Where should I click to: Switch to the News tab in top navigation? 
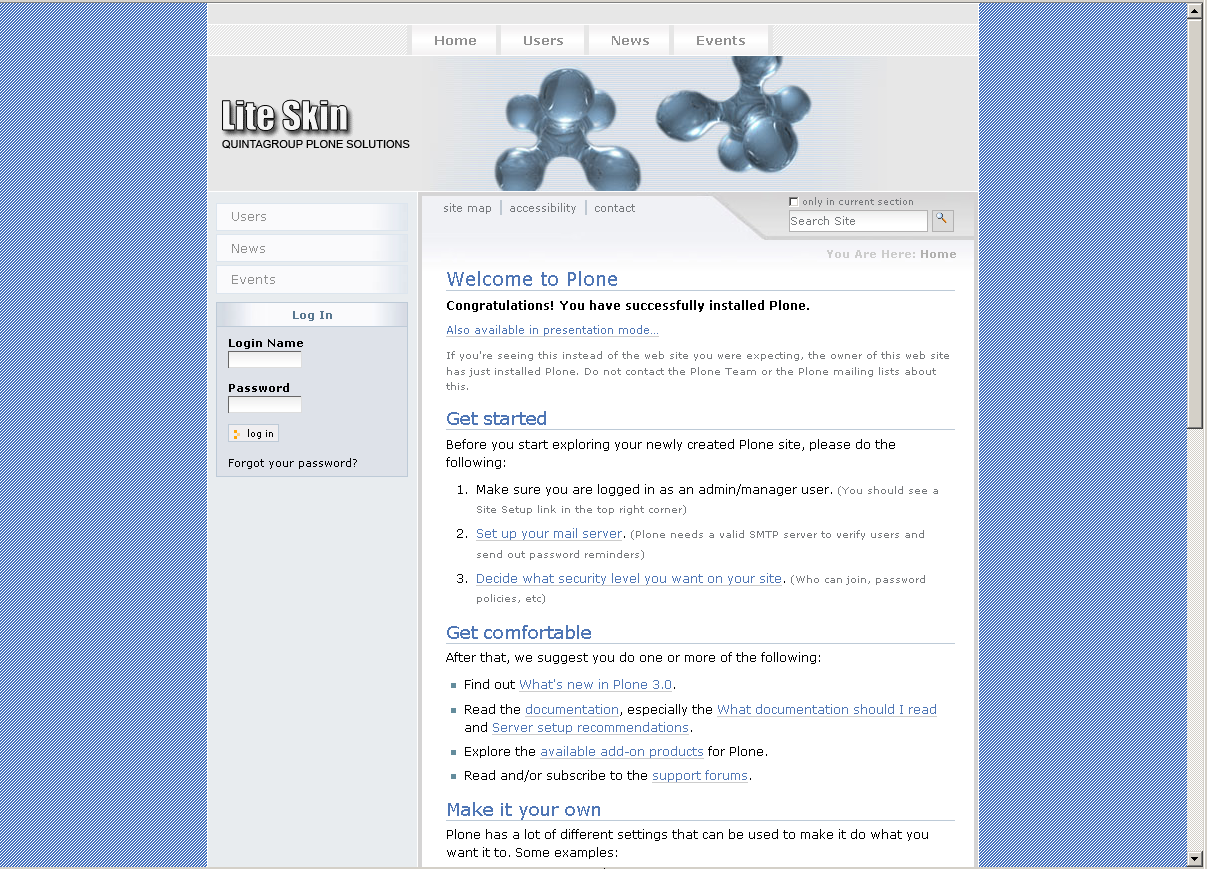(x=630, y=41)
